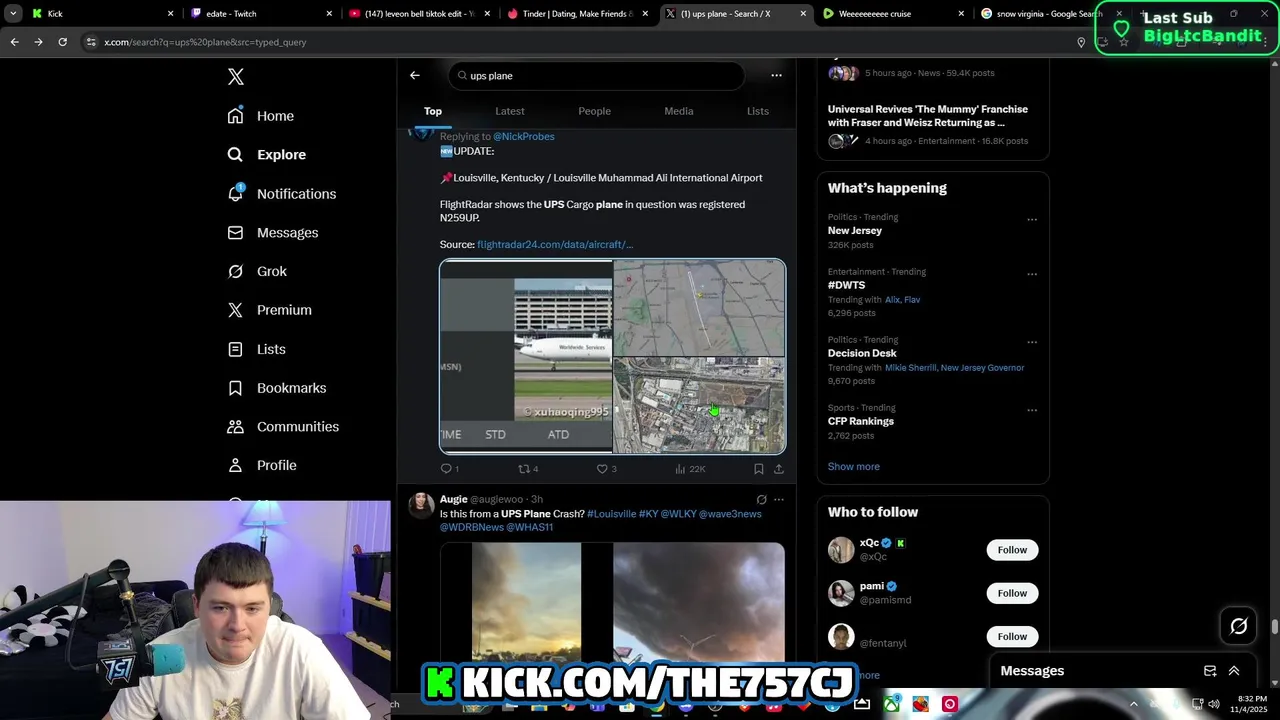Follow xQc
Image resolution: width=1280 pixels, height=720 pixels.
click(1012, 550)
